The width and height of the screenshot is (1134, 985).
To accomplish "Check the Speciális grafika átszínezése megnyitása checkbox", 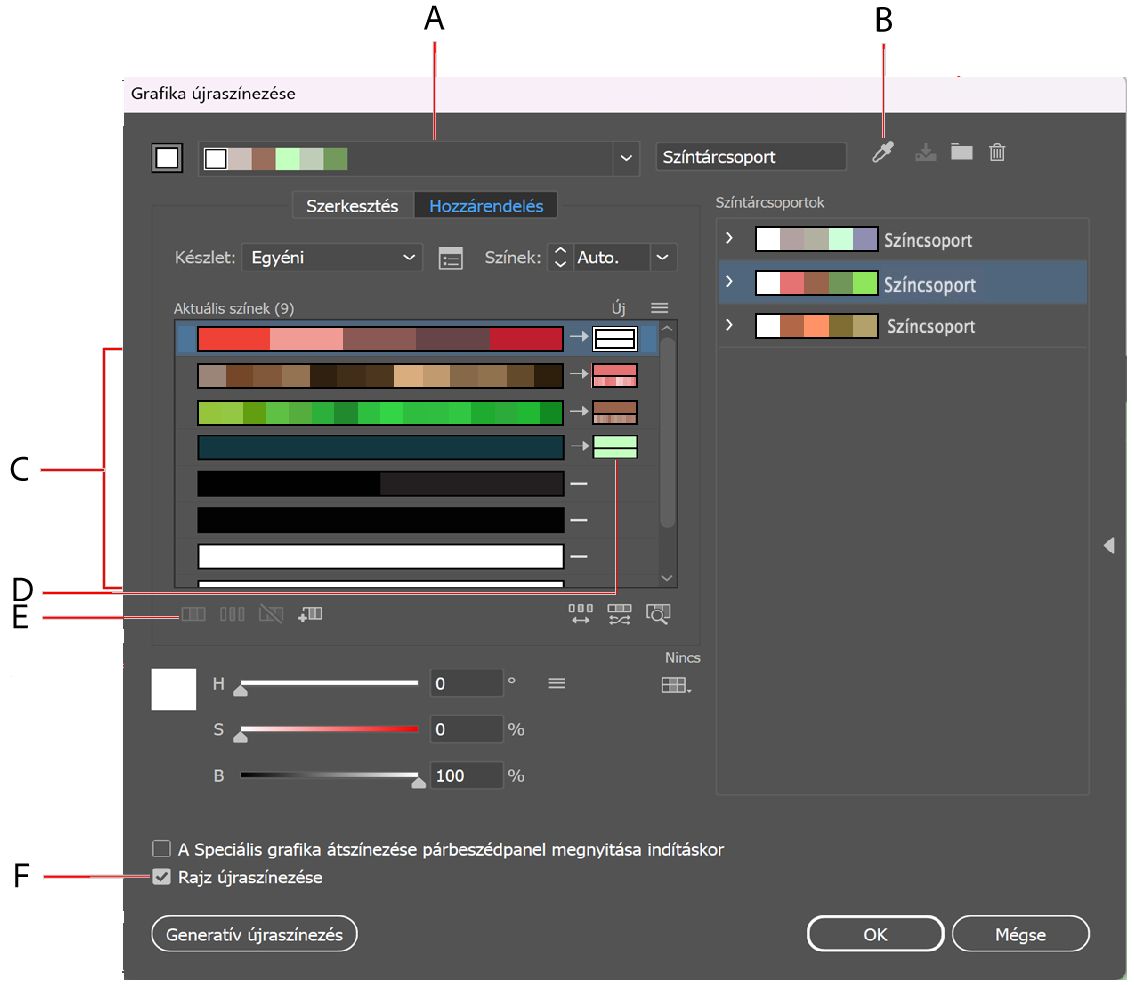I will point(161,848).
